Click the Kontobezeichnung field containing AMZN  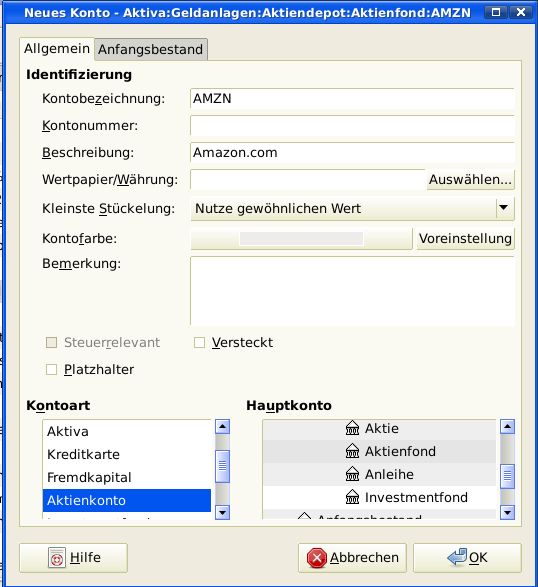(x=352, y=98)
